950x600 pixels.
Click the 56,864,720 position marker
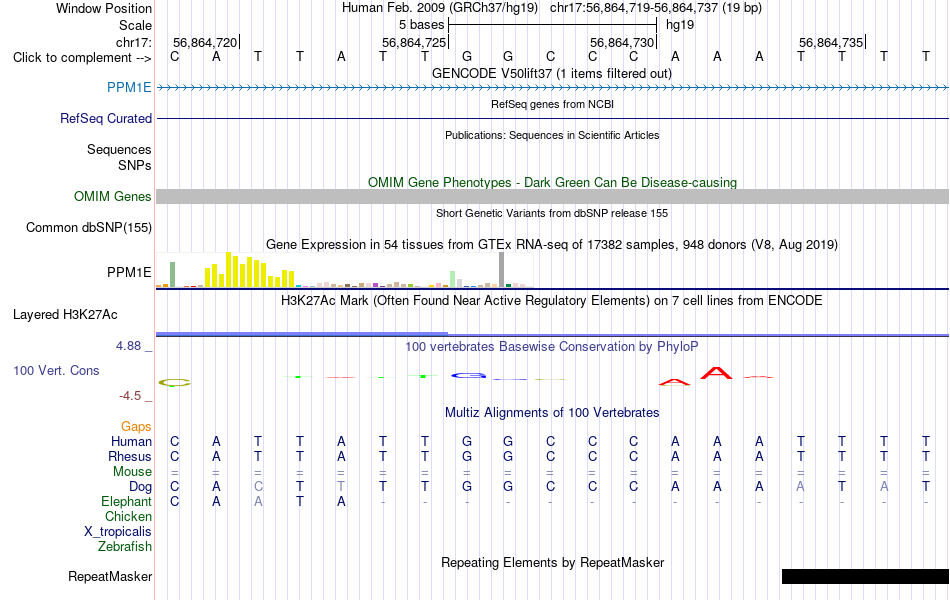pyautogui.click(x=206, y=42)
